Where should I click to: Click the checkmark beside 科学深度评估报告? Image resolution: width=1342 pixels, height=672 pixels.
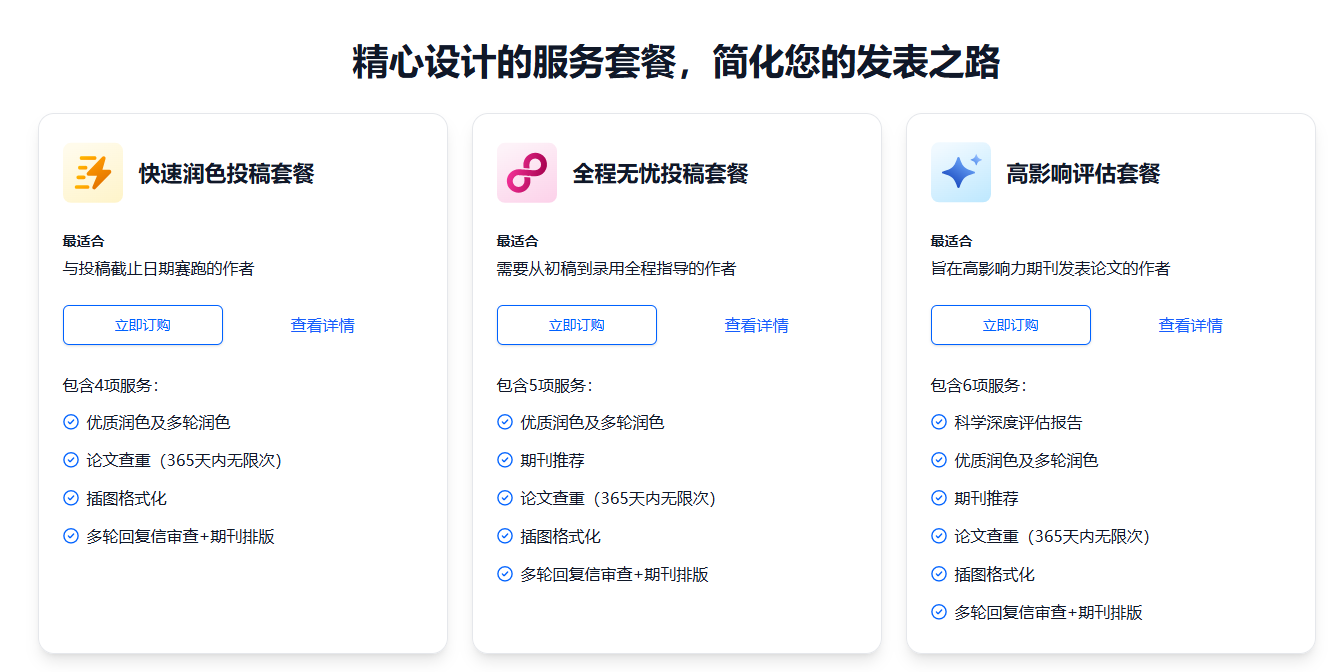938,422
